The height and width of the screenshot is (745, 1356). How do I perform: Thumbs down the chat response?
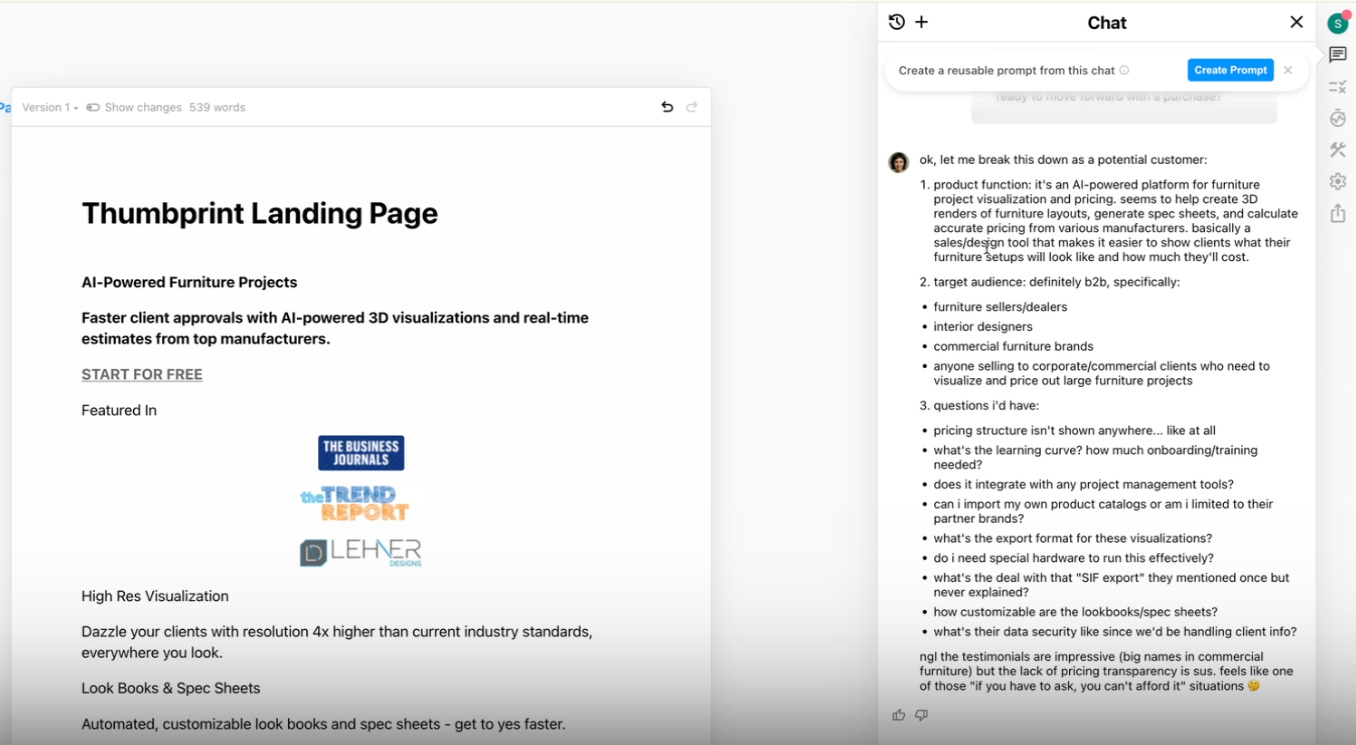[x=921, y=715]
